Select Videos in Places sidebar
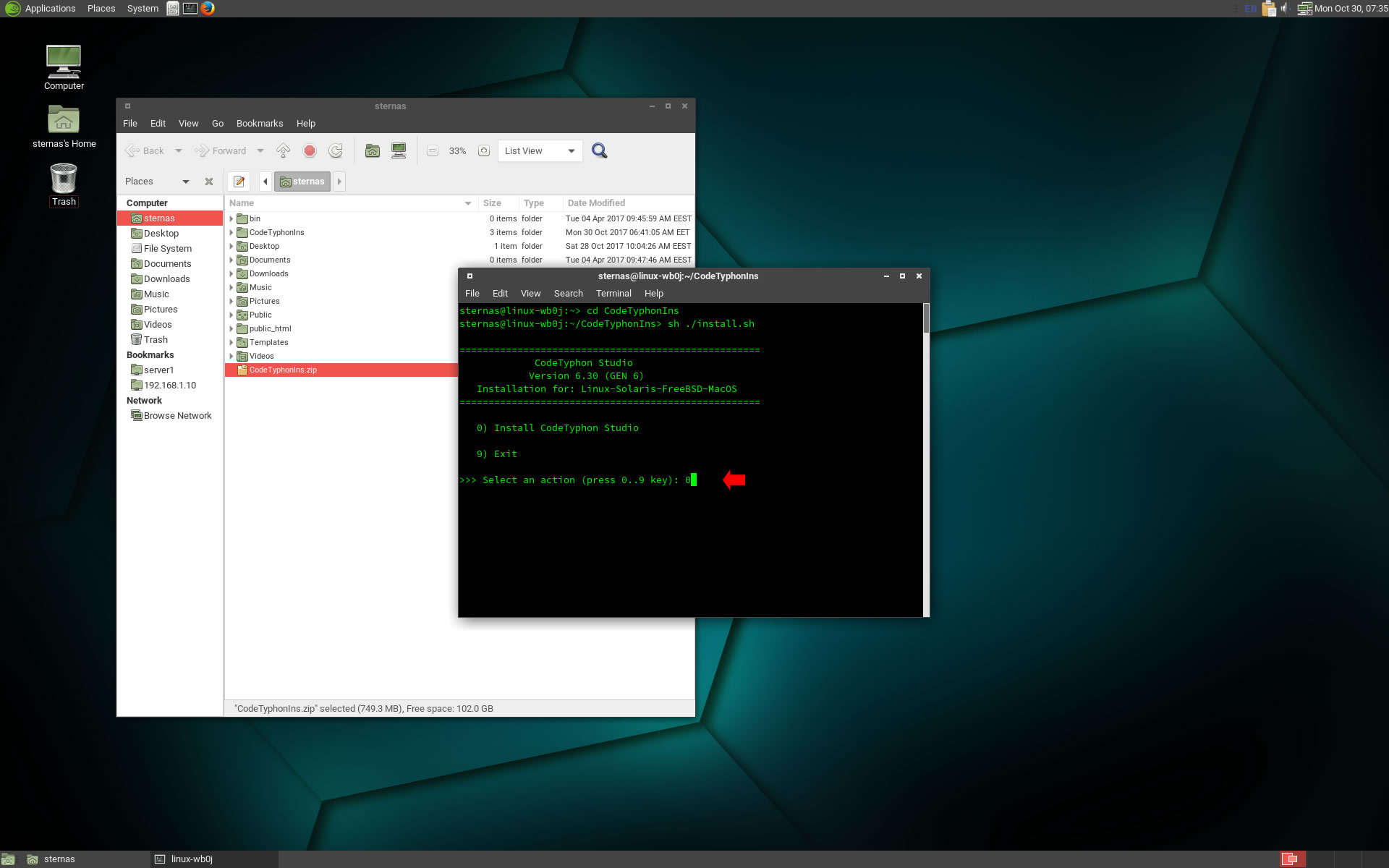The width and height of the screenshot is (1389, 868). [x=169, y=325]
